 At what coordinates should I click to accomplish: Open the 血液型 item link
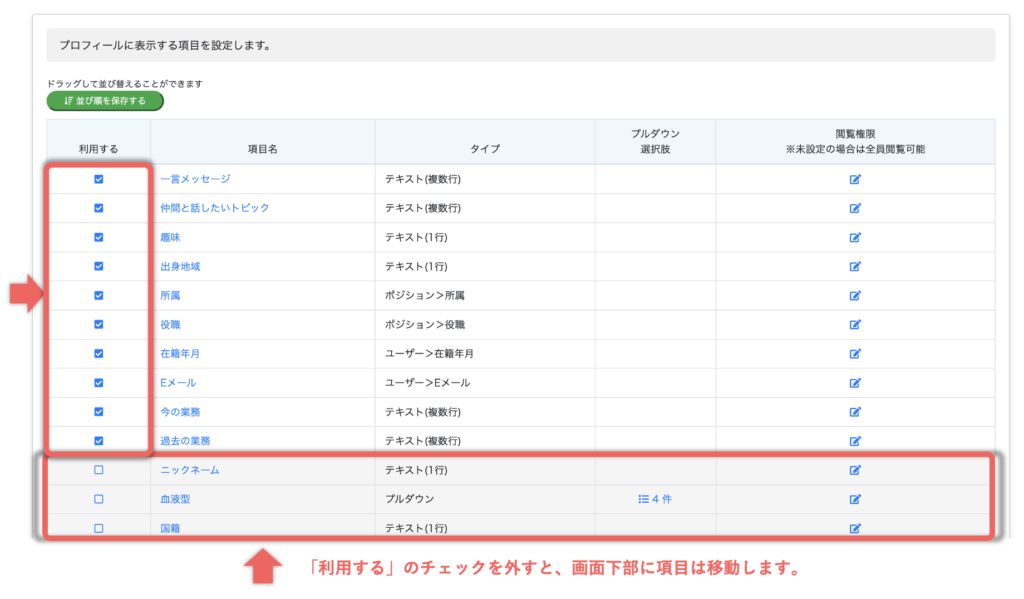(175, 499)
